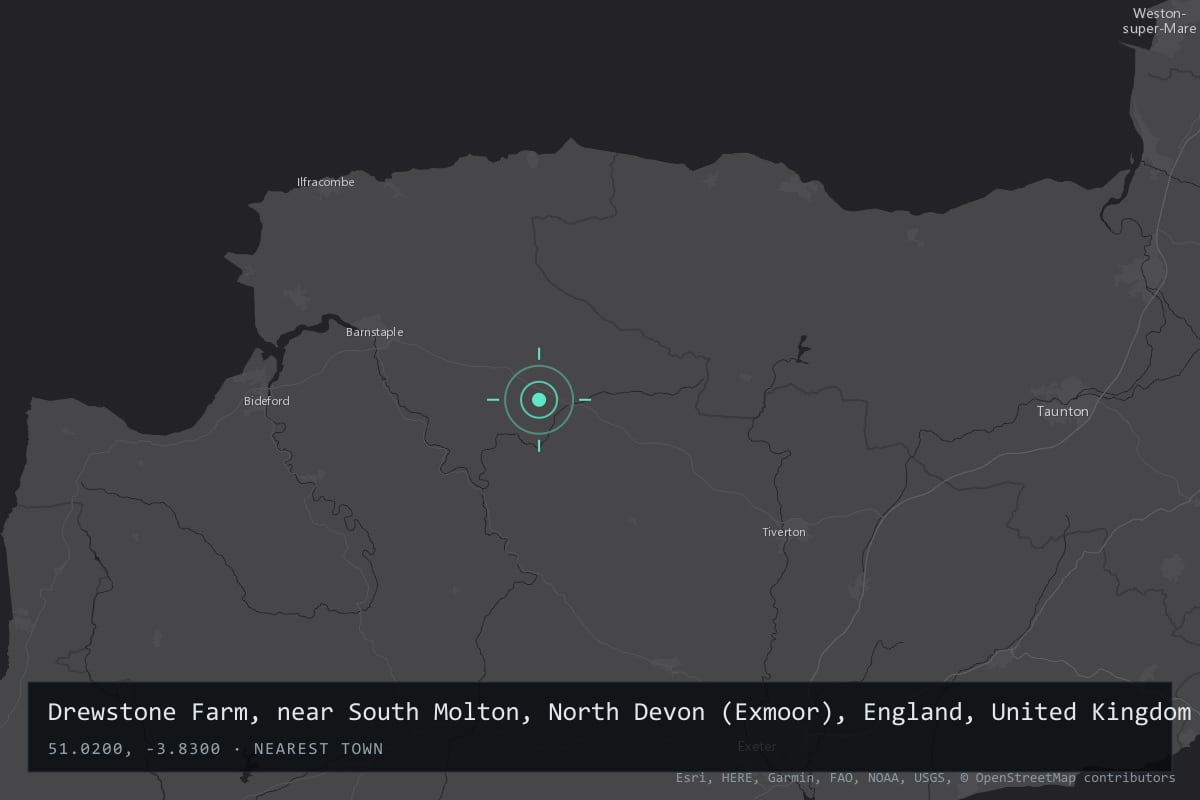Click the teal target location marker

click(x=539, y=400)
